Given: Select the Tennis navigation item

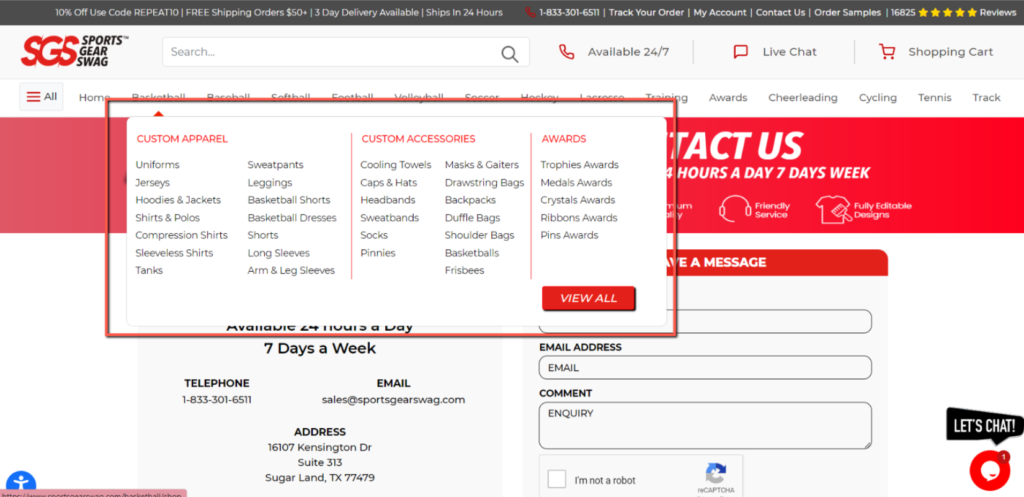Looking at the screenshot, I should [x=935, y=97].
